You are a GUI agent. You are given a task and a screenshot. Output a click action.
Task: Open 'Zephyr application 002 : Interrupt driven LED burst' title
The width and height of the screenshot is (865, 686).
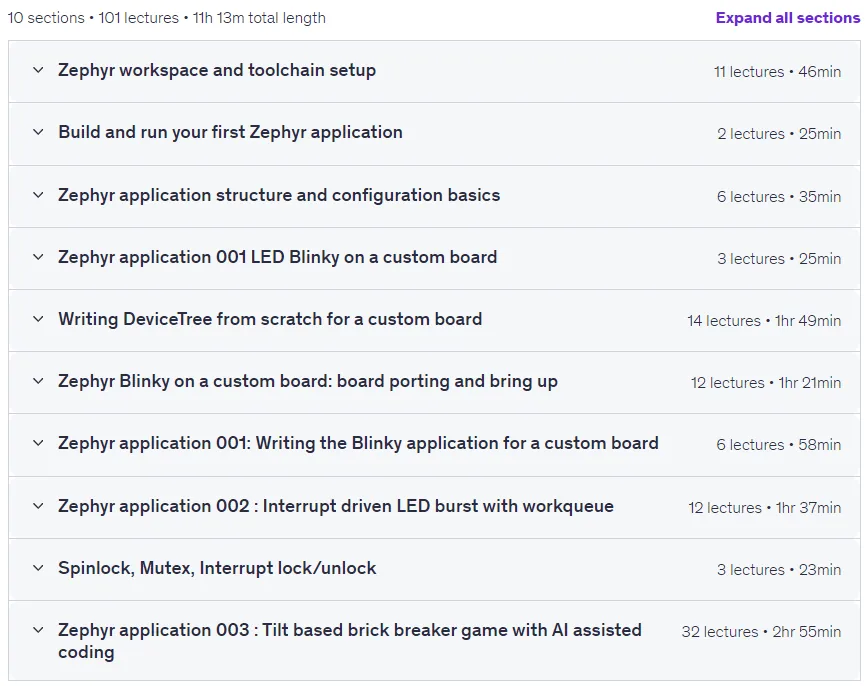[x=335, y=506]
